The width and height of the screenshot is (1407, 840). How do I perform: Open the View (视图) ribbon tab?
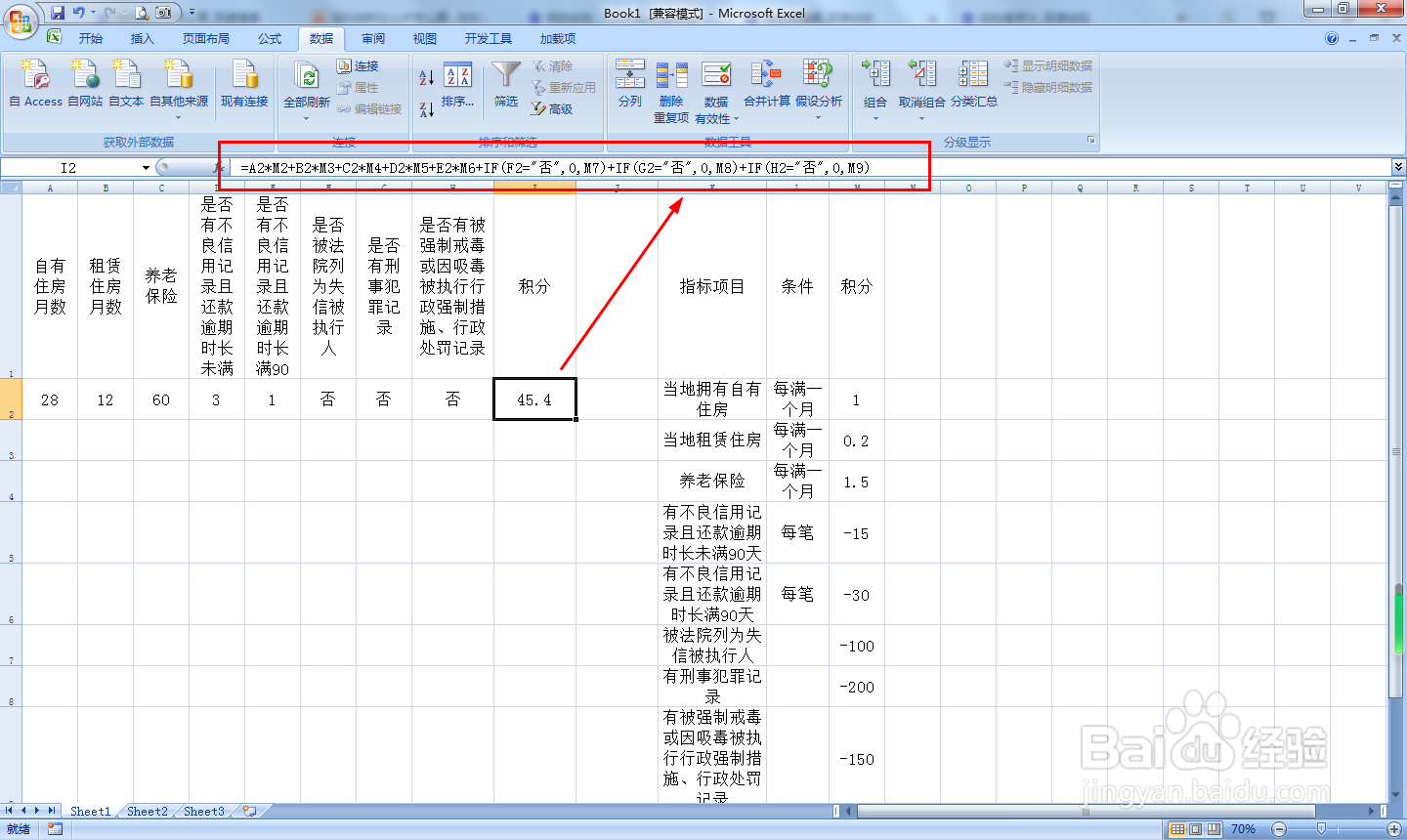pos(425,39)
